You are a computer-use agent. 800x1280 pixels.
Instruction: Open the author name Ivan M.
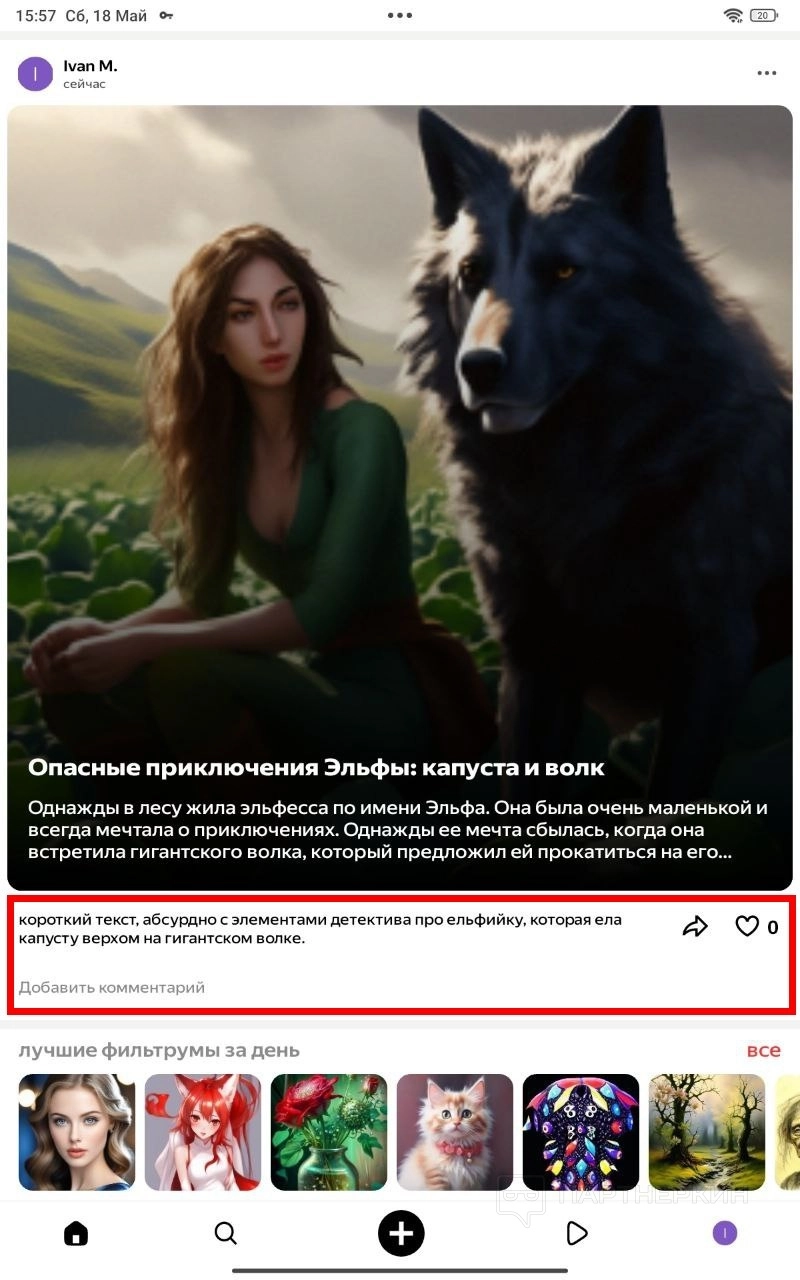click(90, 66)
